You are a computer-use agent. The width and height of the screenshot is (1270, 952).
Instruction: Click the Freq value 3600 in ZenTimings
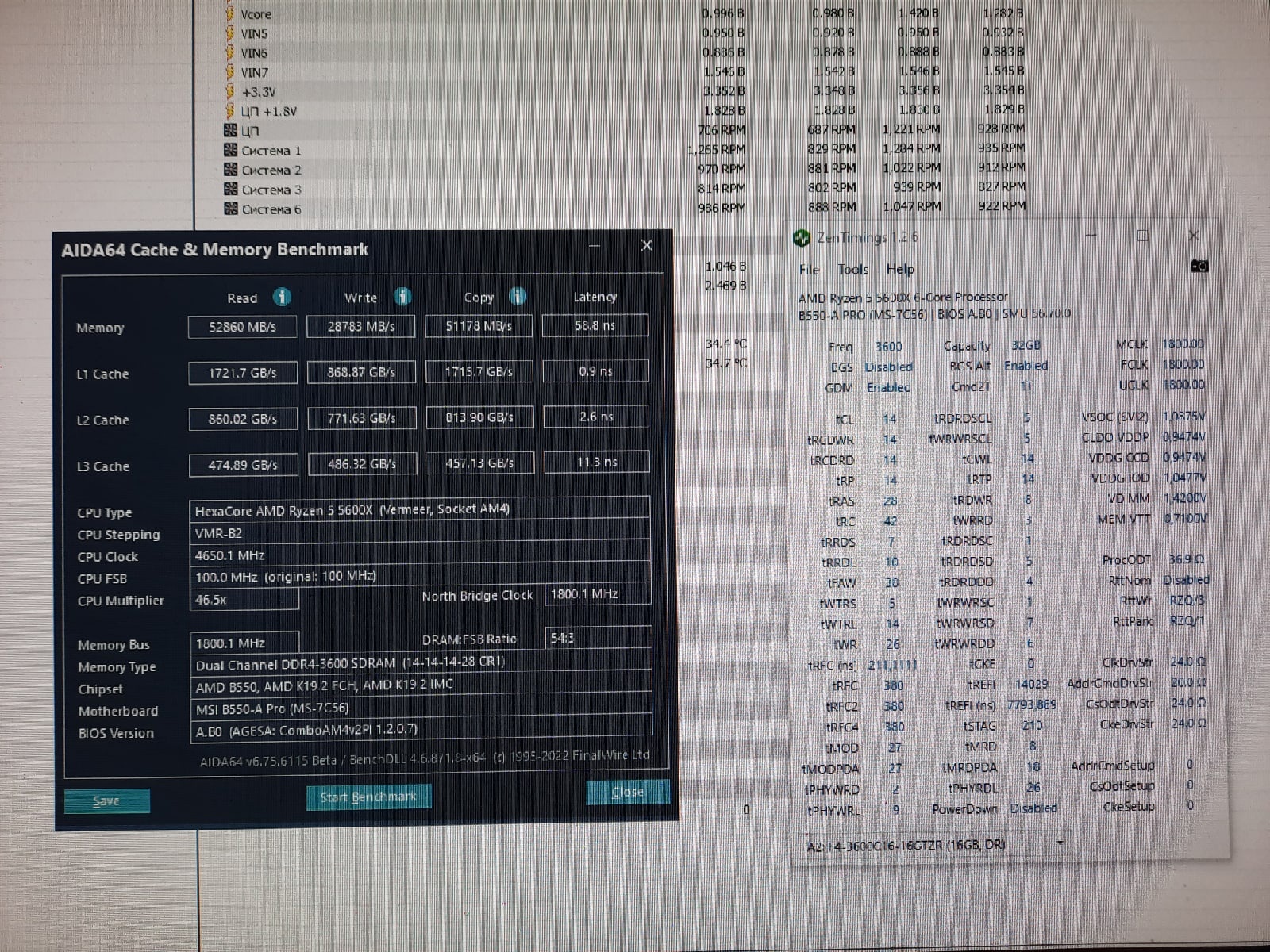point(889,347)
